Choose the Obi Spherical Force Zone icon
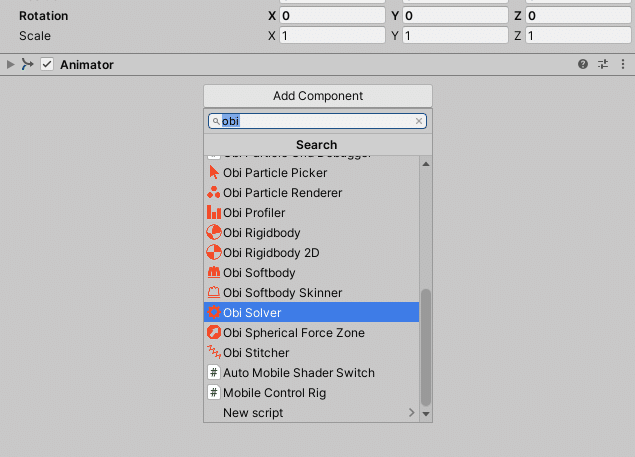The image size is (635, 457). pyautogui.click(x=214, y=333)
